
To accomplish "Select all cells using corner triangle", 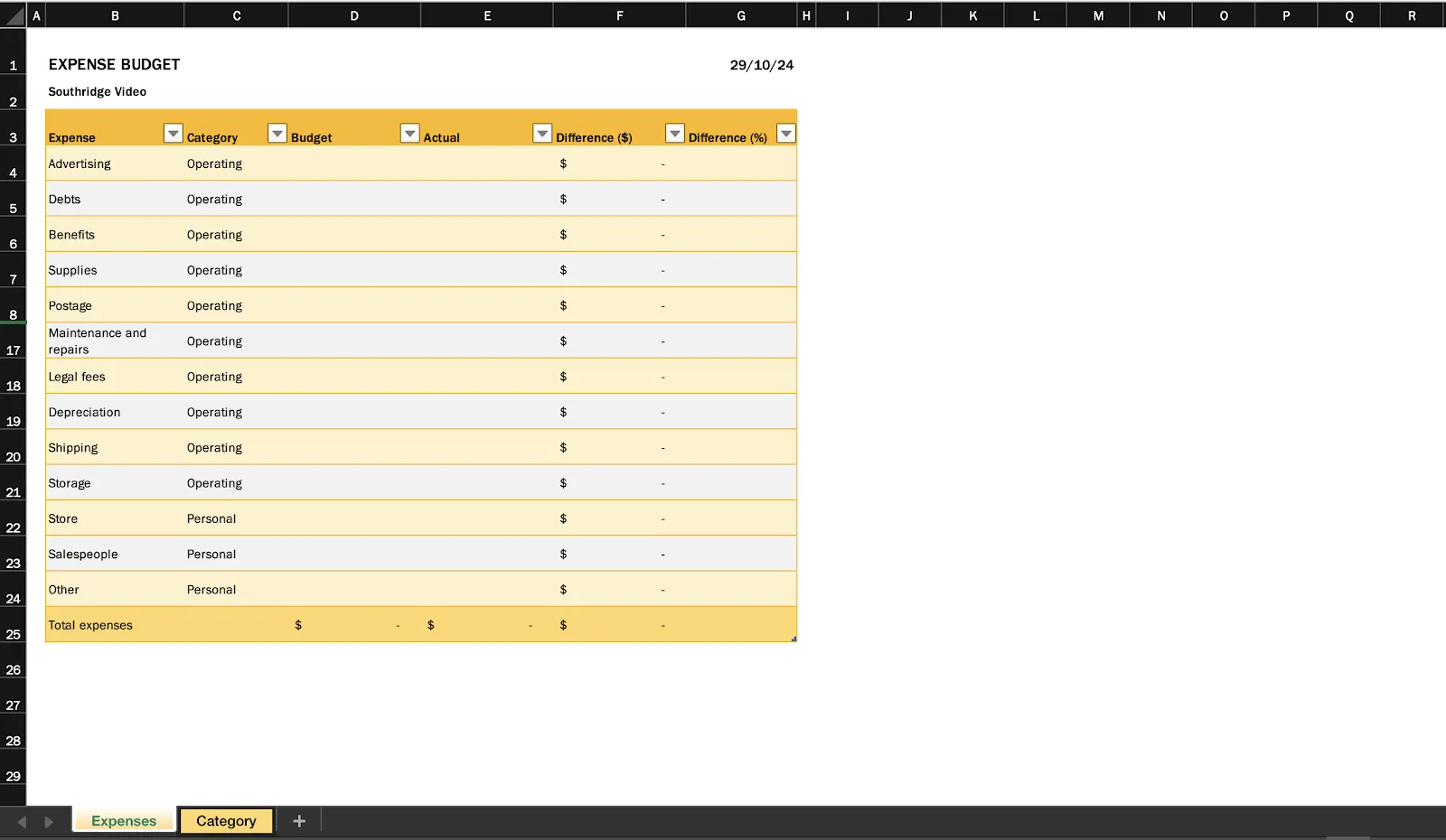I will [x=14, y=15].
